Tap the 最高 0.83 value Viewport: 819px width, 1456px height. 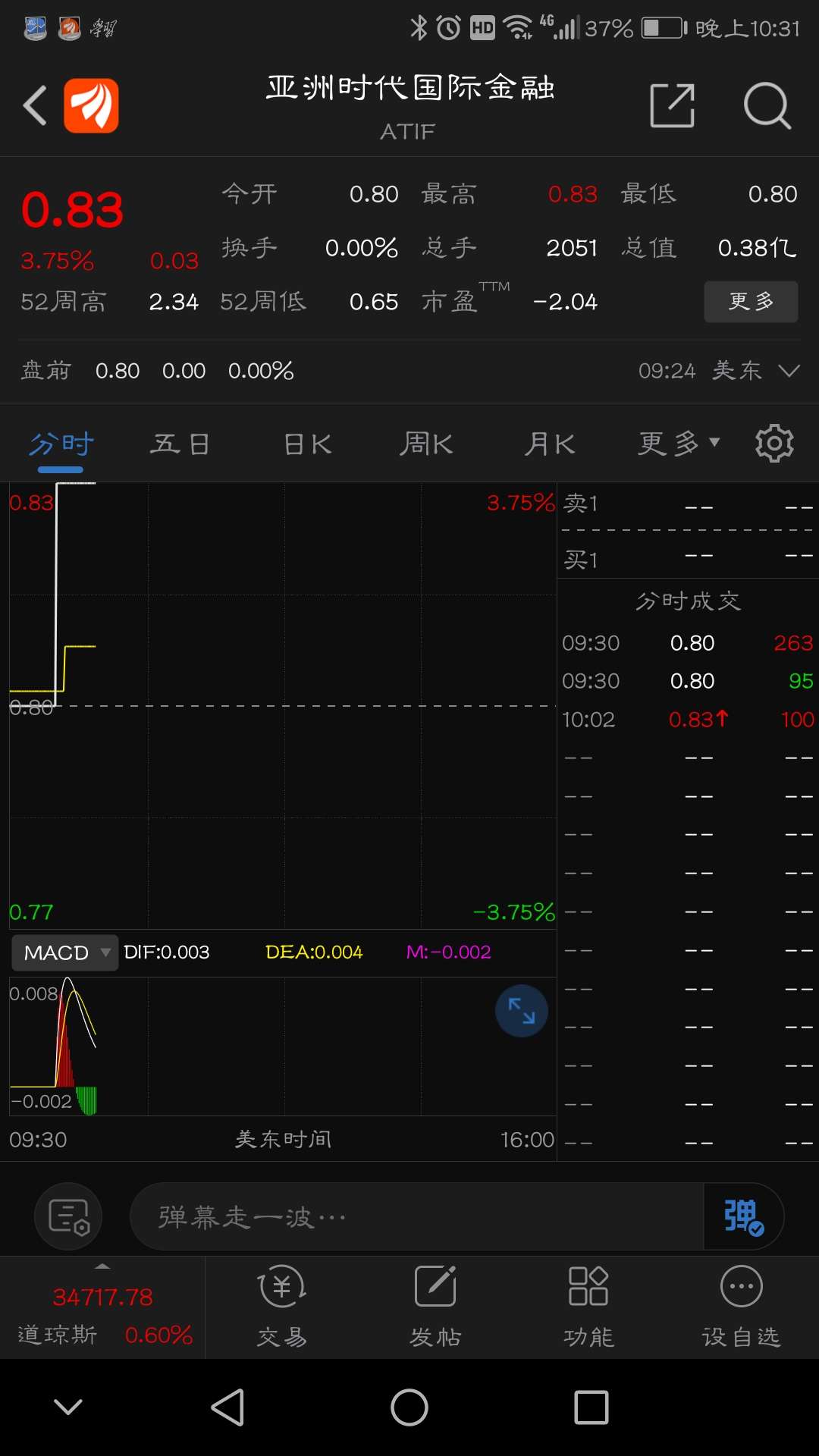pyautogui.click(x=573, y=194)
